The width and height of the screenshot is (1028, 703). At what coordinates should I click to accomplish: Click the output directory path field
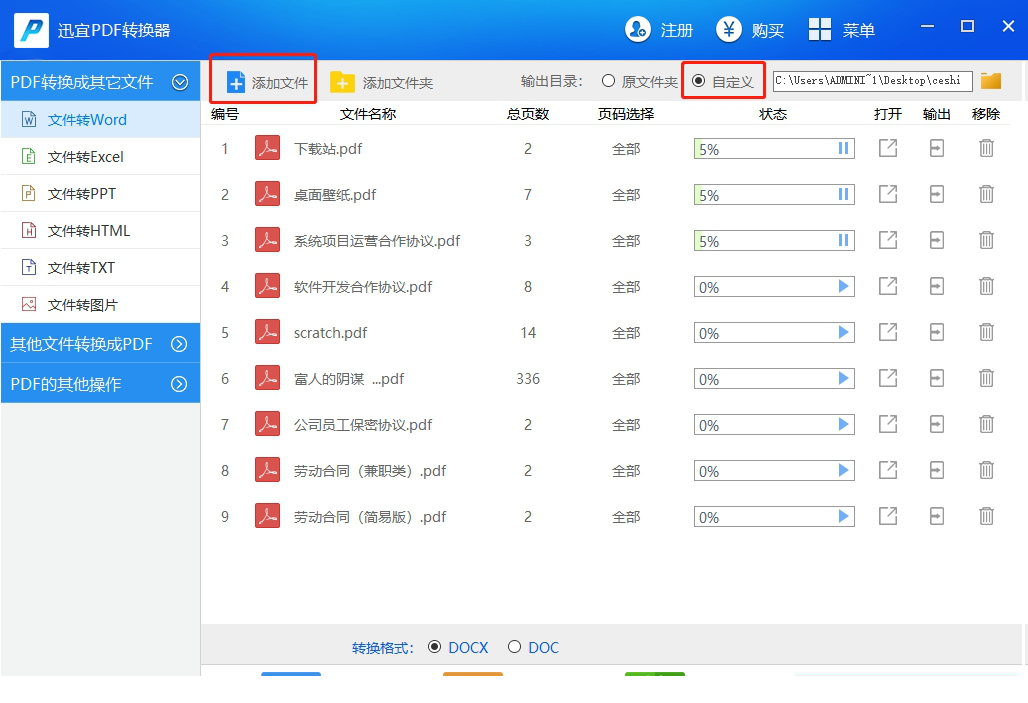coord(873,81)
